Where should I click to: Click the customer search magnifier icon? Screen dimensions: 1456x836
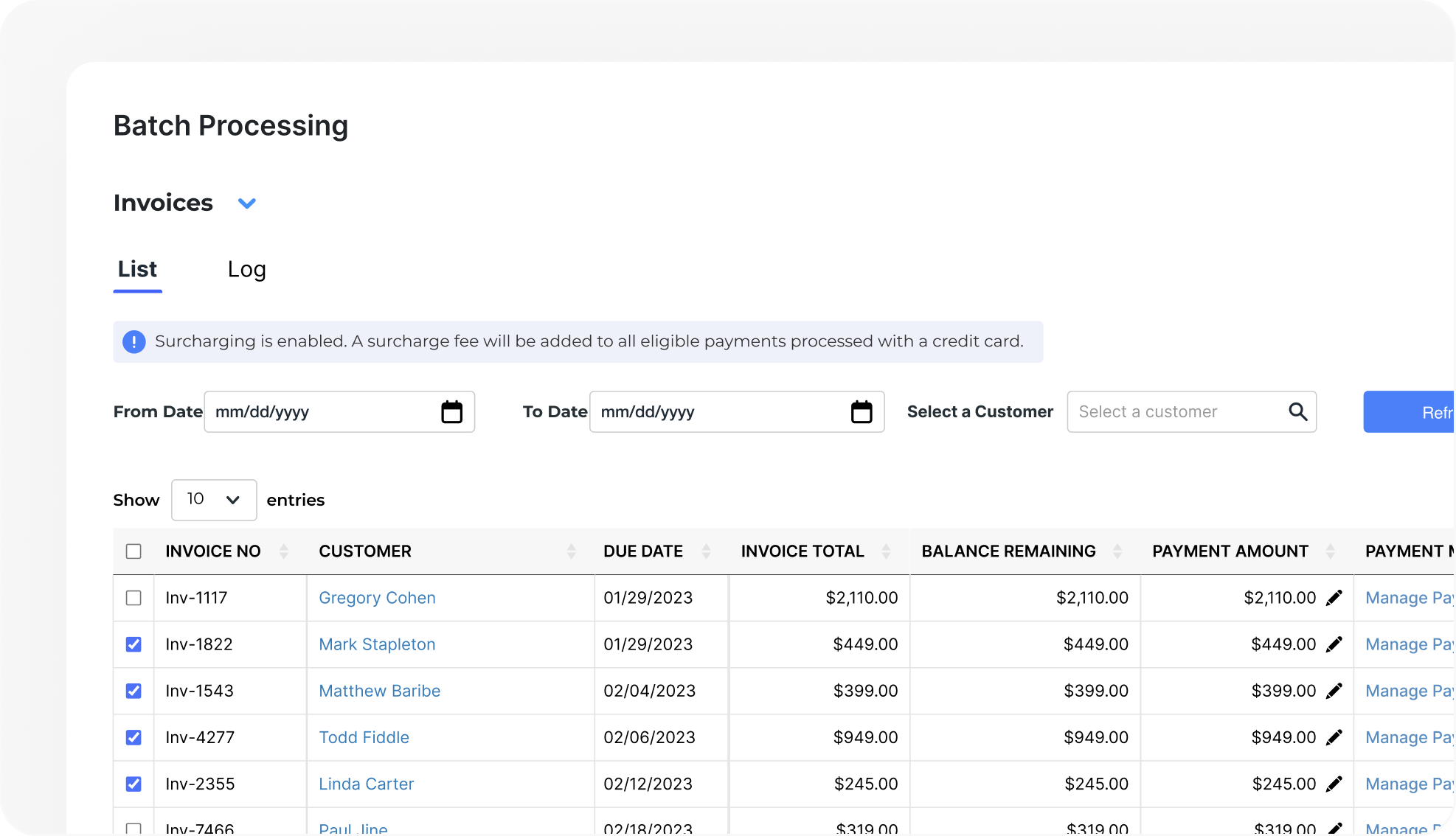tap(1298, 411)
